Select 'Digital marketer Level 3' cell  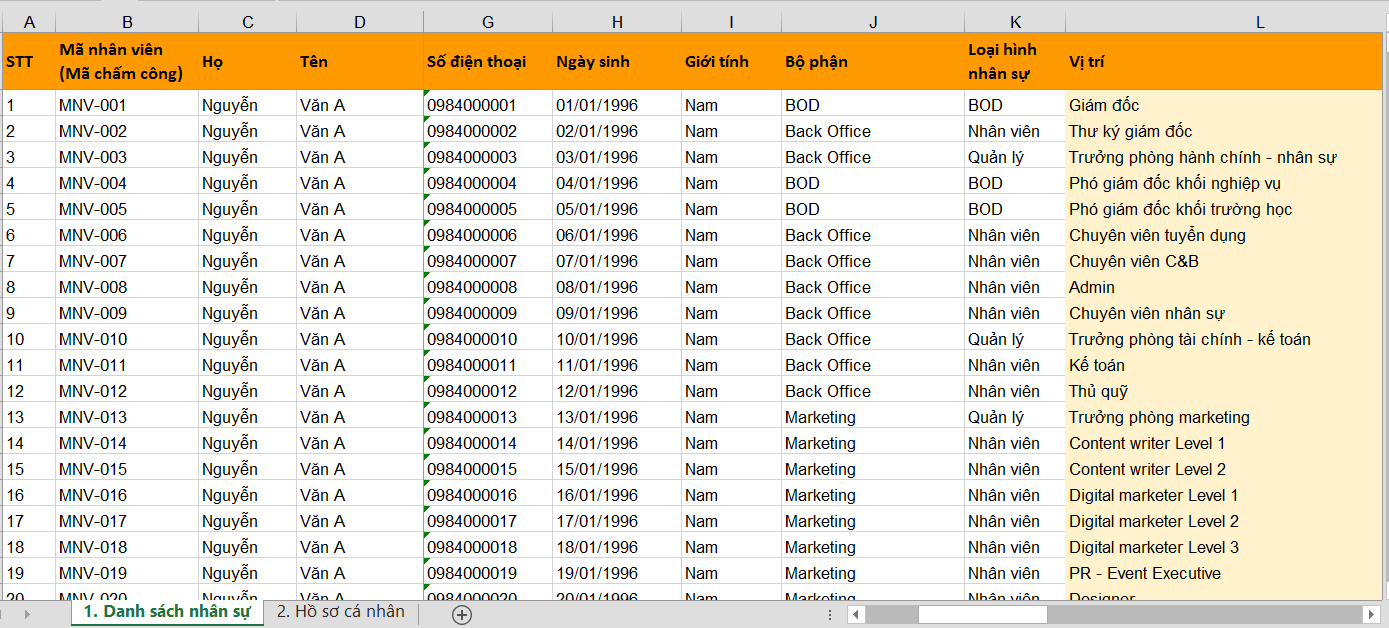click(x=1224, y=547)
